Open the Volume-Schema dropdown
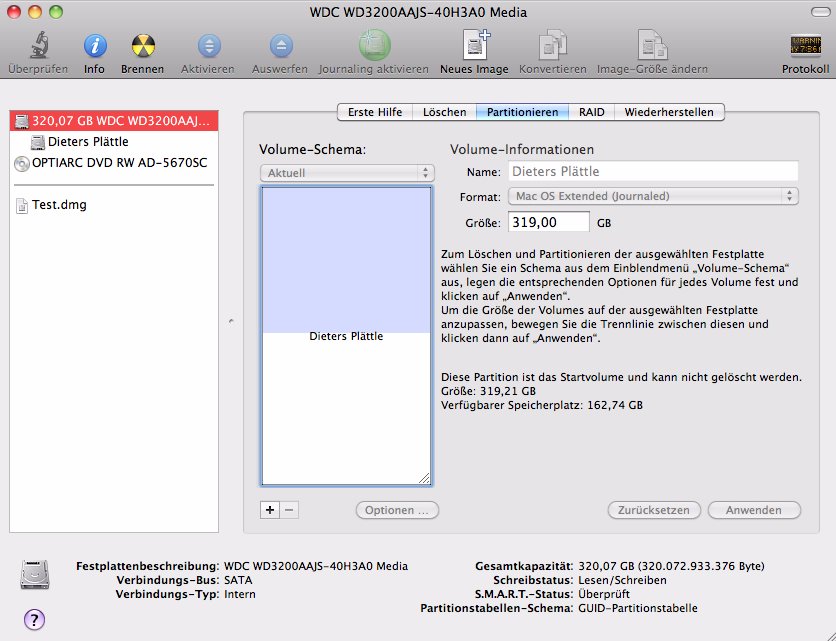The image size is (836, 641). click(345, 173)
